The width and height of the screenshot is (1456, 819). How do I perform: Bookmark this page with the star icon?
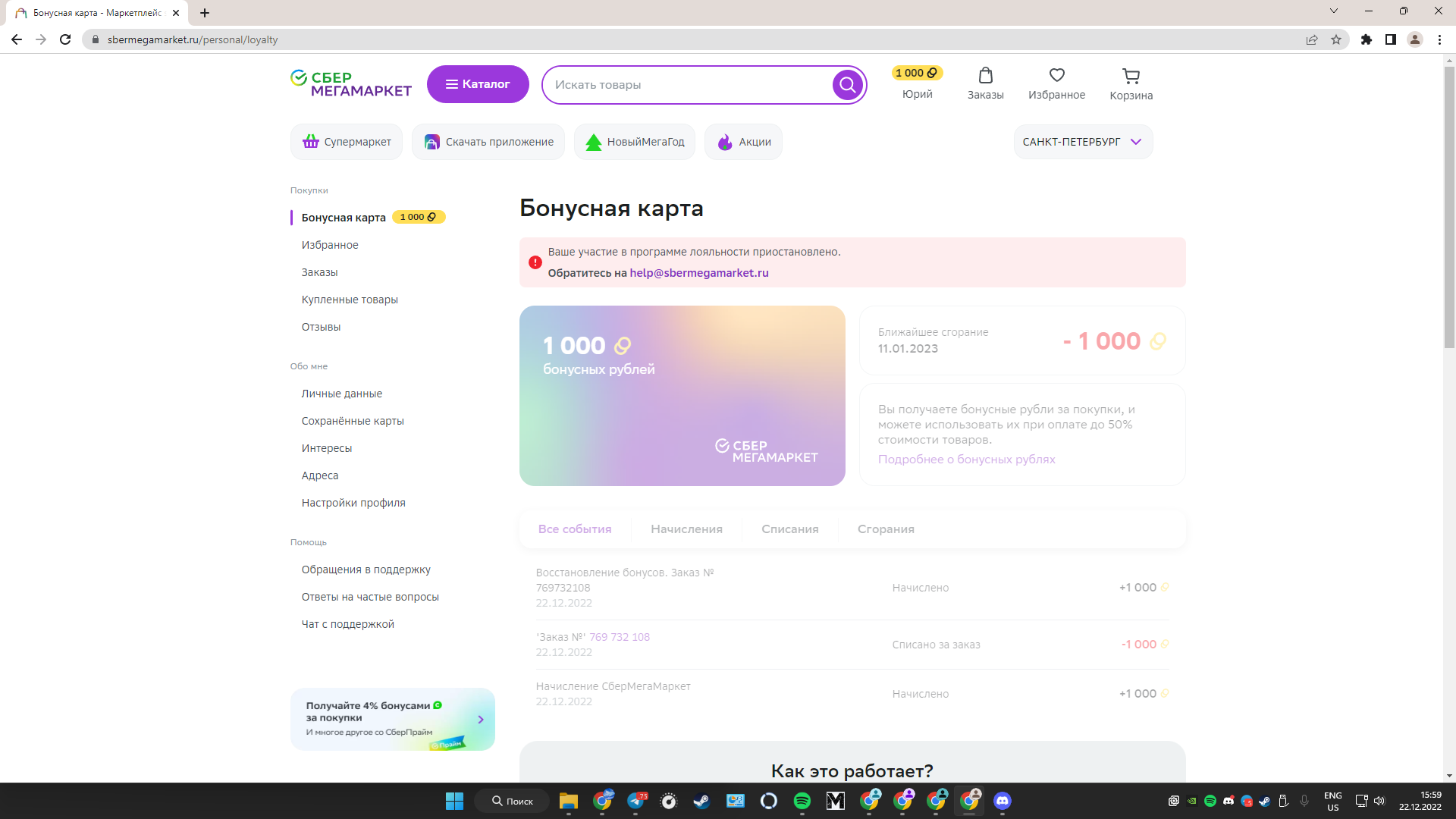[1336, 39]
